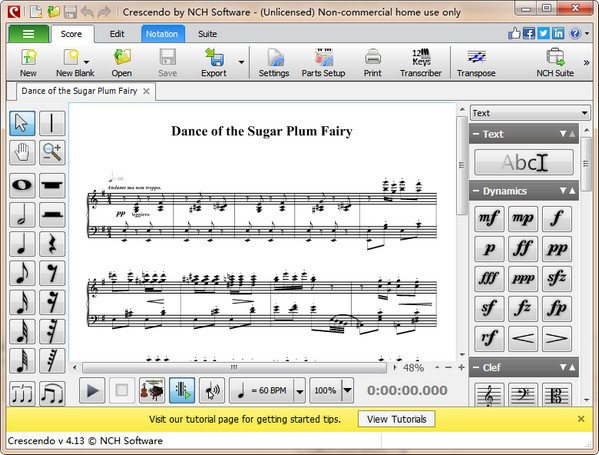This screenshot has height=455, width=599.
Task: Play the score
Action: [x=92, y=390]
